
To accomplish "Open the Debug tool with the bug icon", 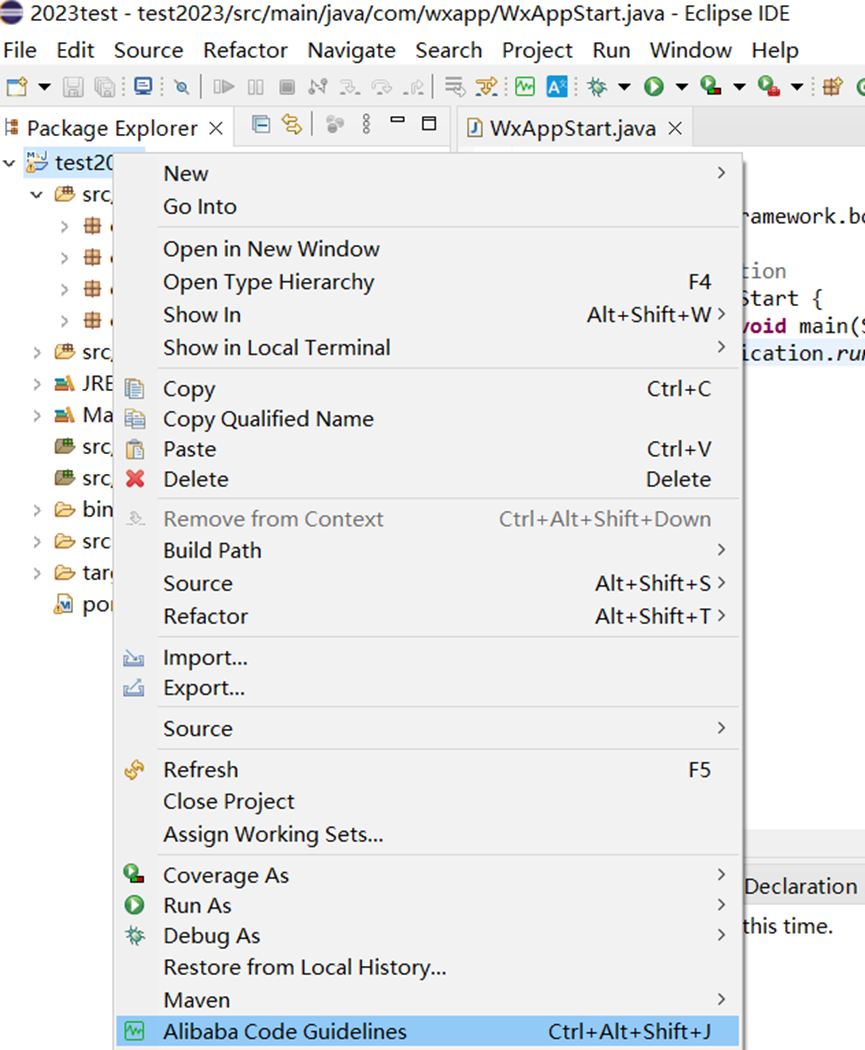I will tap(596, 88).
